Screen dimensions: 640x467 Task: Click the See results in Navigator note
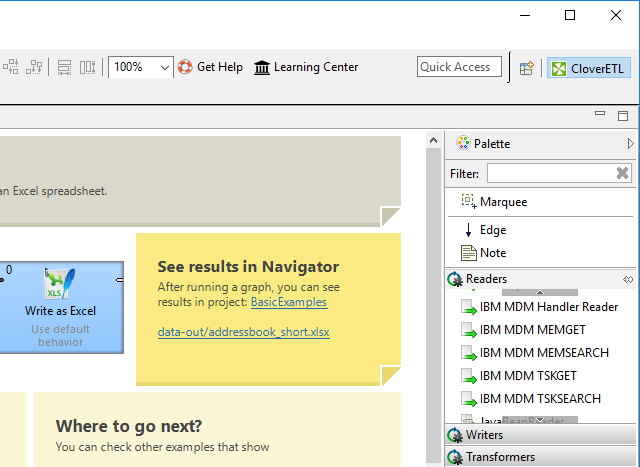pos(268,309)
